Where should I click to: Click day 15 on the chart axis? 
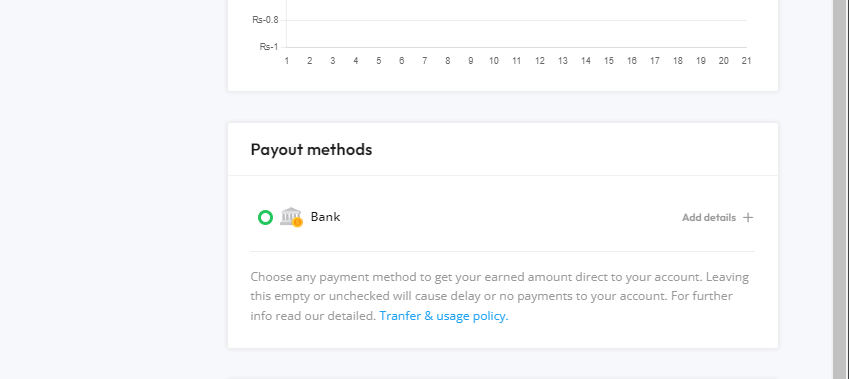pyautogui.click(x=609, y=61)
